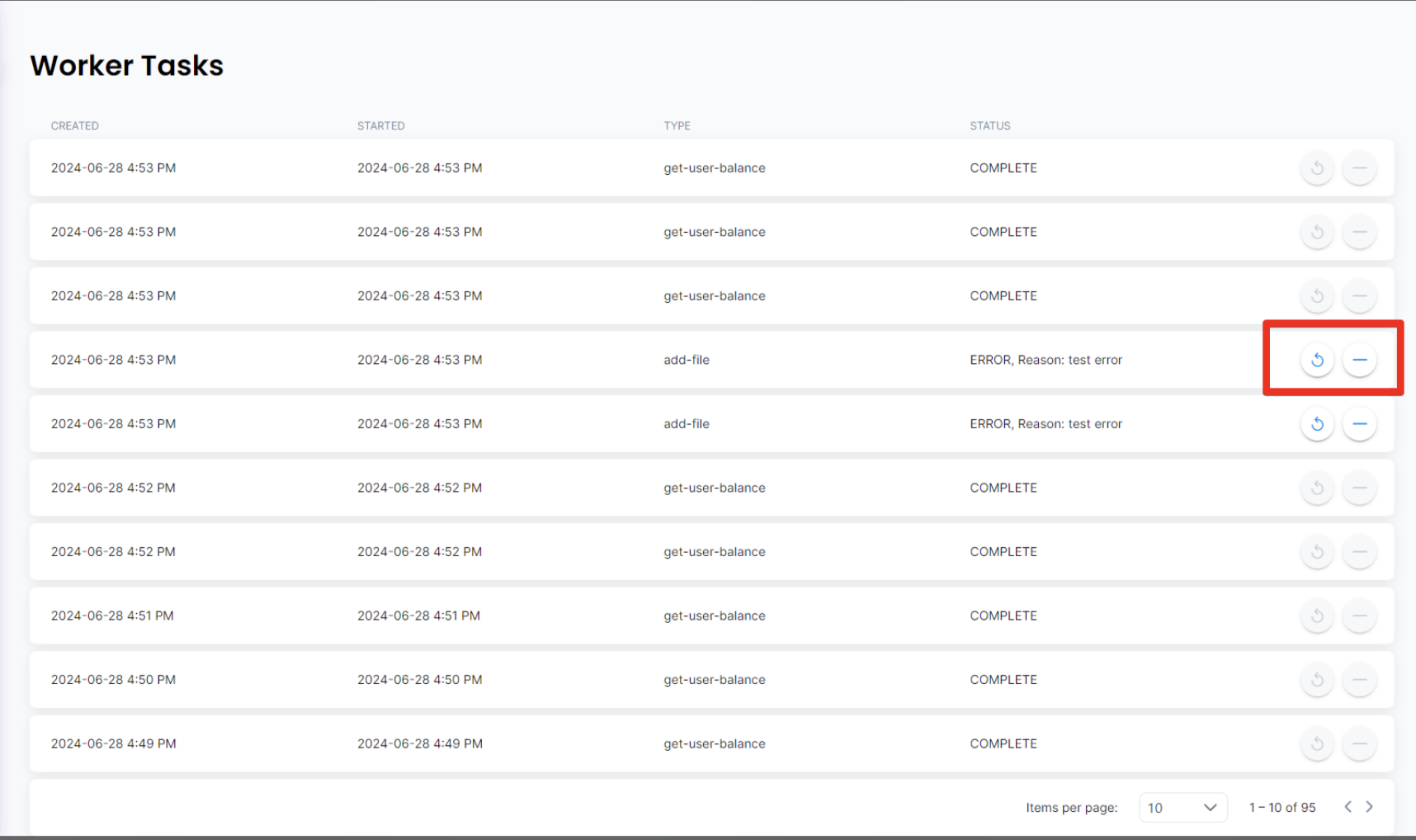The height and width of the screenshot is (840, 1416).
Task: Click remove icon on the 4:50 PM task
Action: click(x=1359, y=680)
